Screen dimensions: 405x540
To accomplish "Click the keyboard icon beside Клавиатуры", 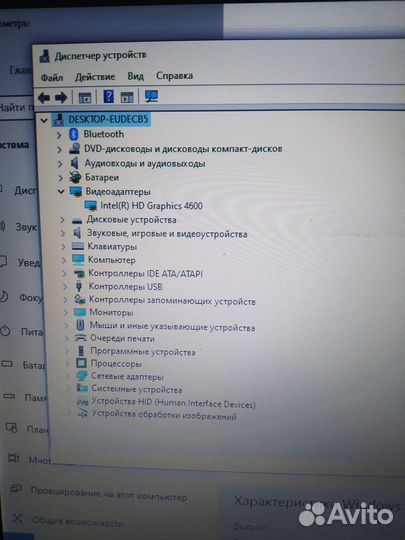I will [78, 246].
